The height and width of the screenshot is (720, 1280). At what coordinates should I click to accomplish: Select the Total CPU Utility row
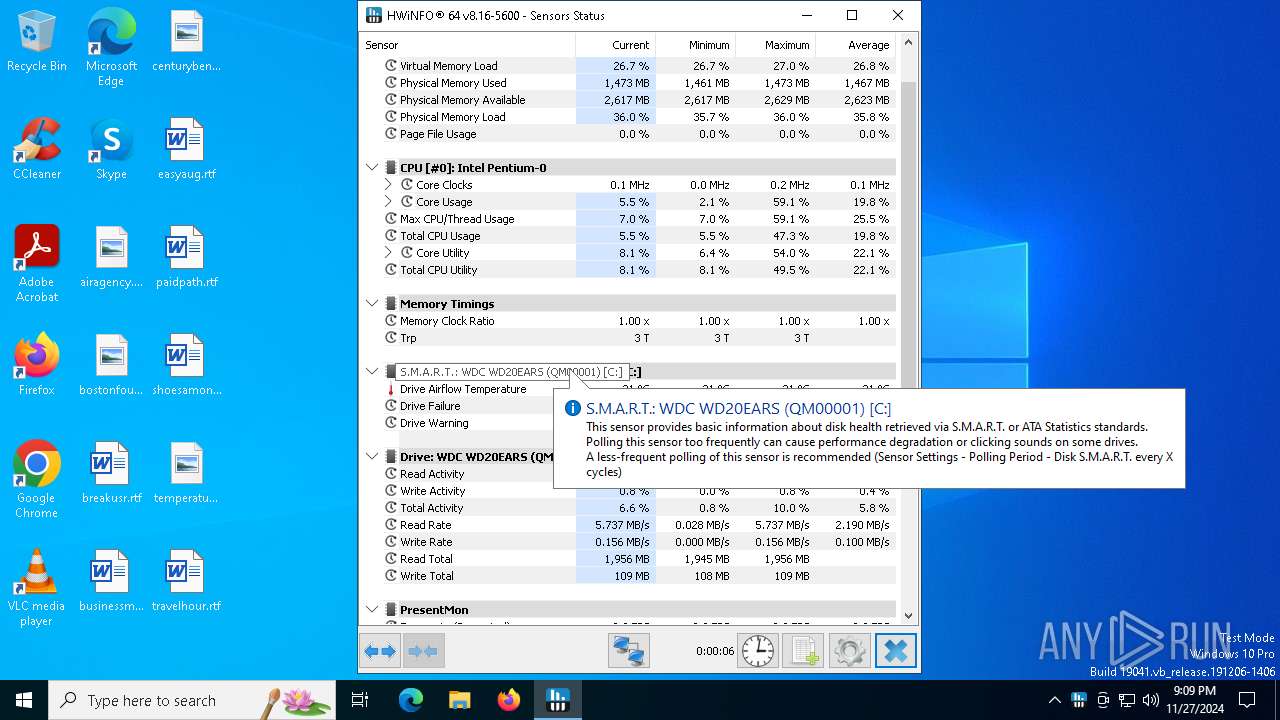coord(630,270)
